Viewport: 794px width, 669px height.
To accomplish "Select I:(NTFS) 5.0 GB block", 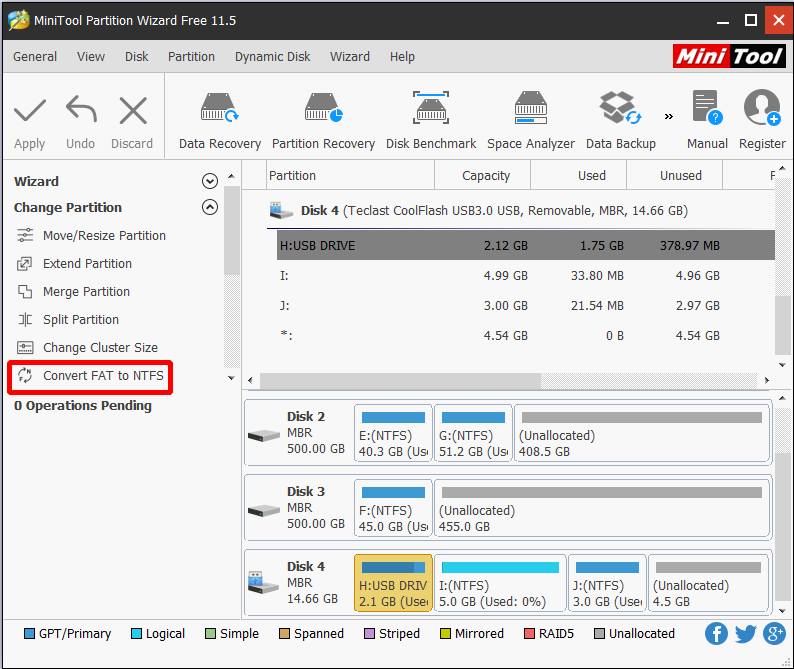I will (500, 583).
